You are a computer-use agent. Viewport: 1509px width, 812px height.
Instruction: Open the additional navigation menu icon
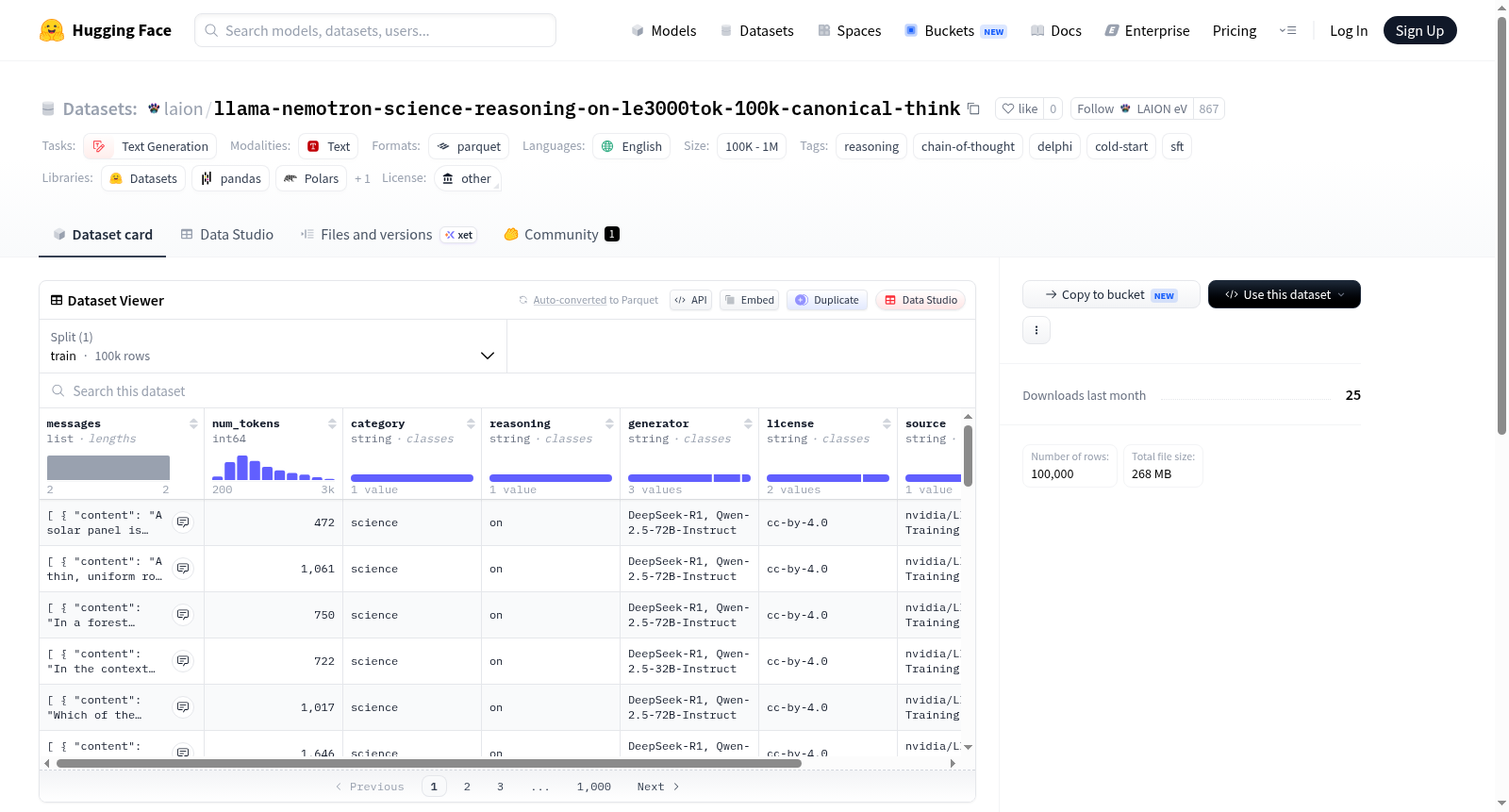(1287, 30)
